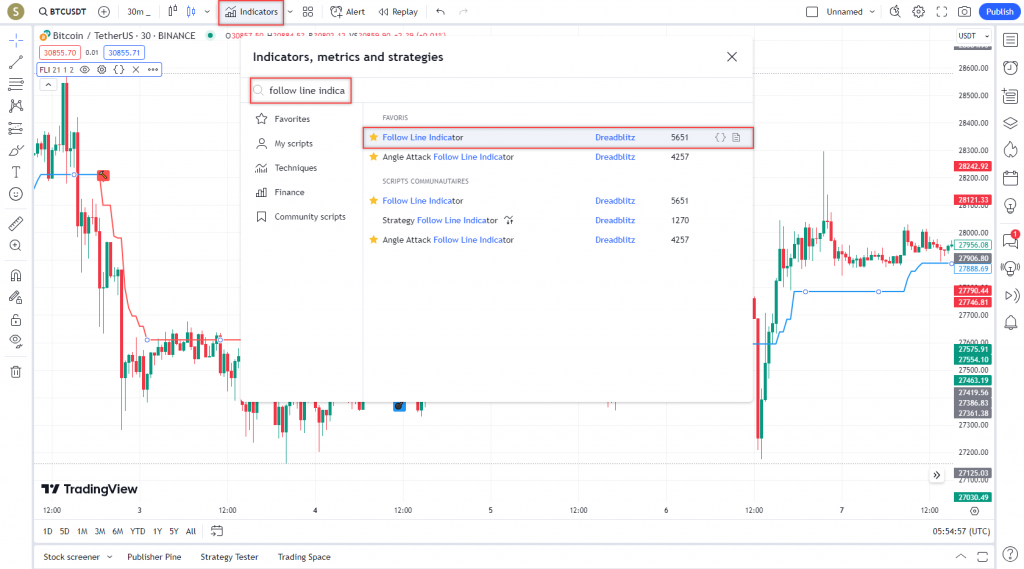Screen dimensions: 1024x569
Task: Set the date range to 1D
Action: point(48,531)
